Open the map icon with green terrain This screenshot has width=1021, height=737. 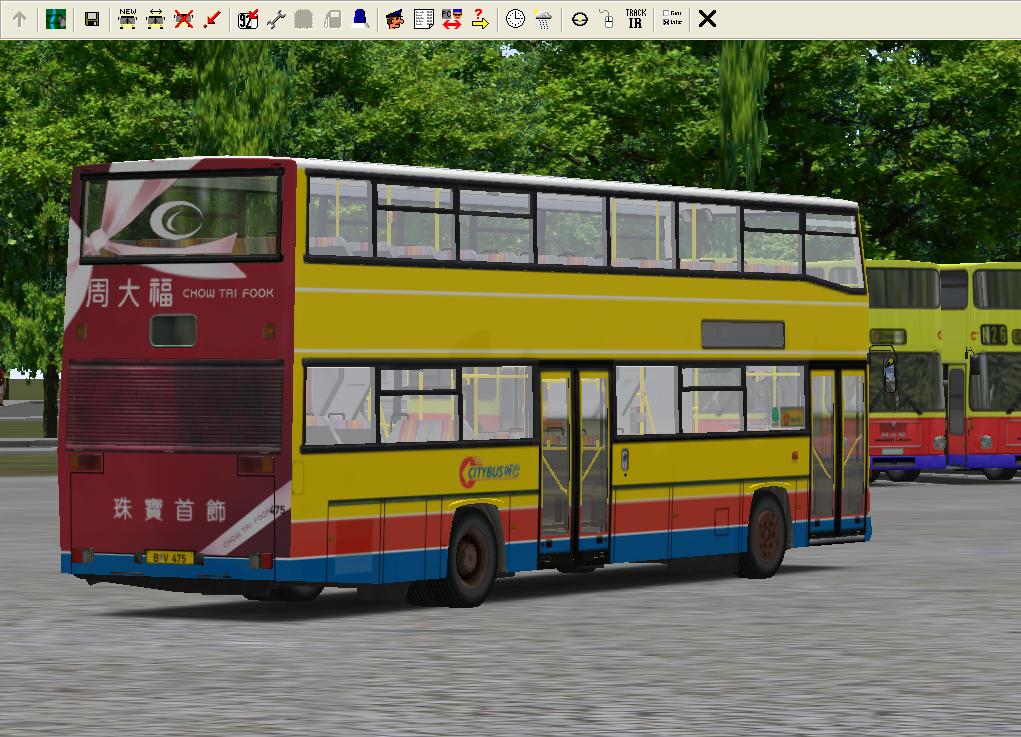[56, 19]
